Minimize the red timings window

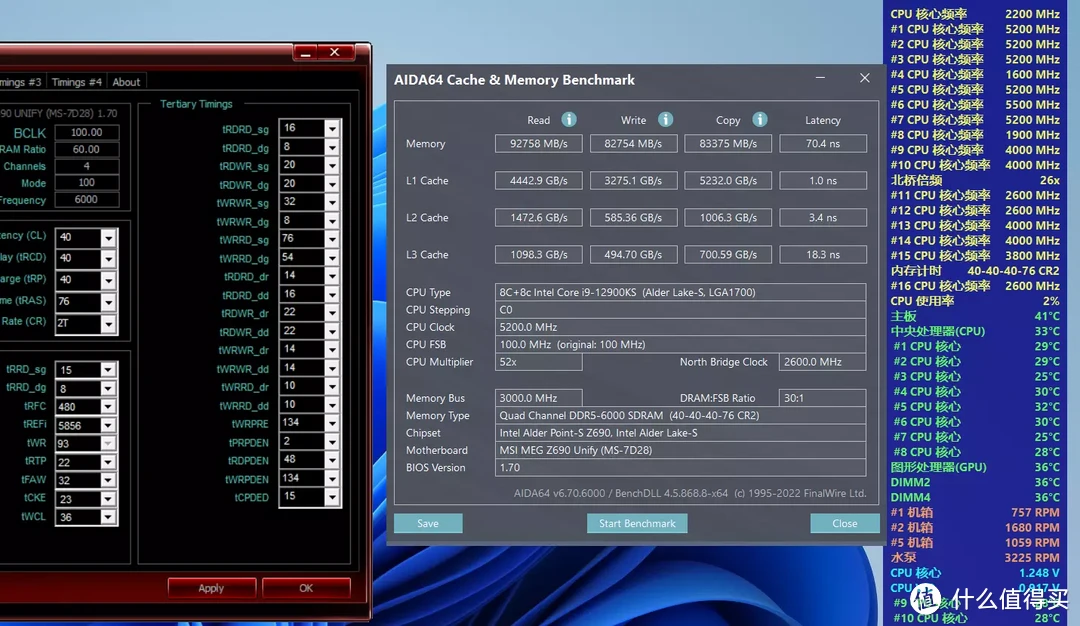click(306, 52)
